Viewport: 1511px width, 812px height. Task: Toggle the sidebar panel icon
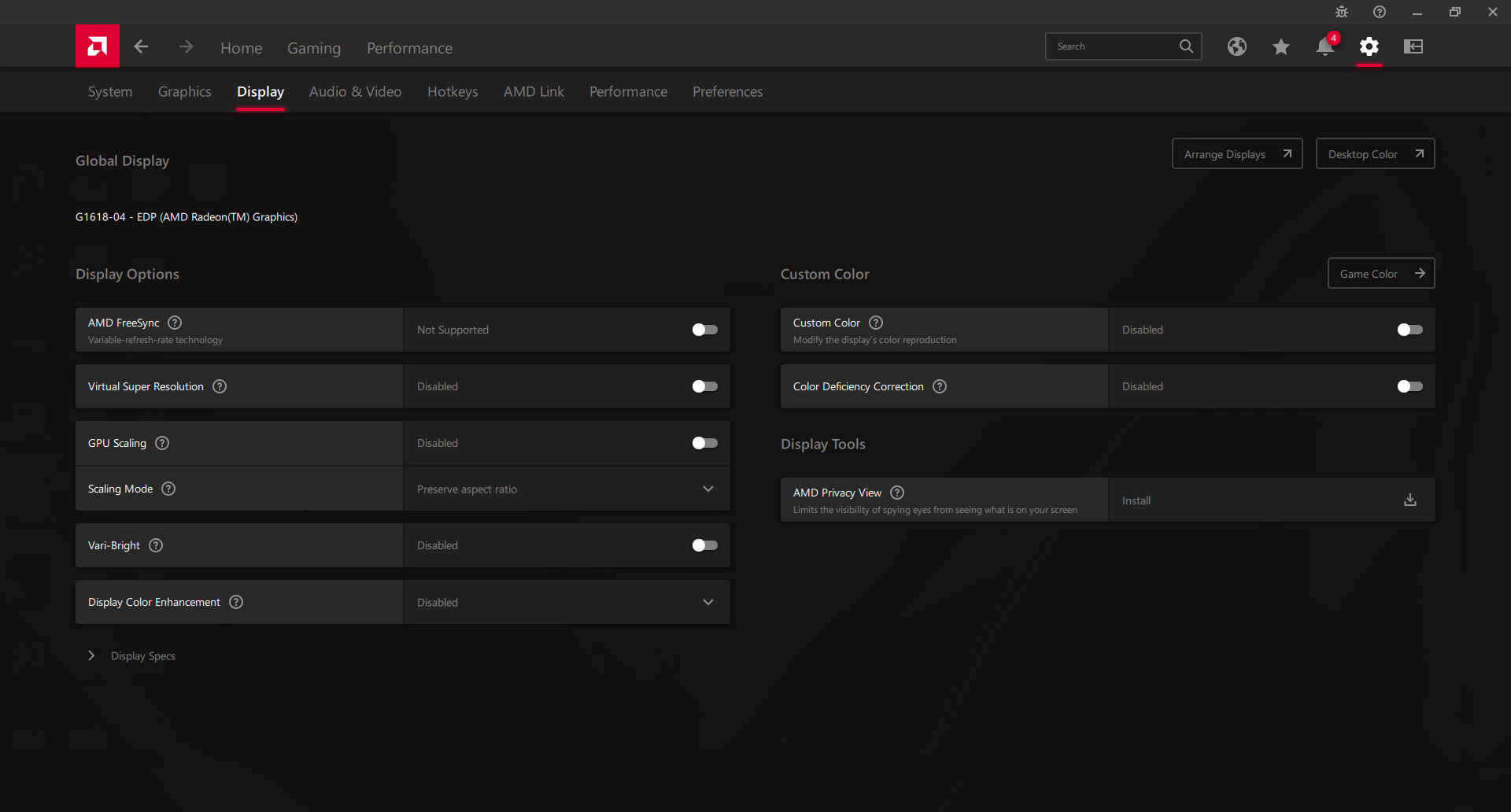[1413, 47]
